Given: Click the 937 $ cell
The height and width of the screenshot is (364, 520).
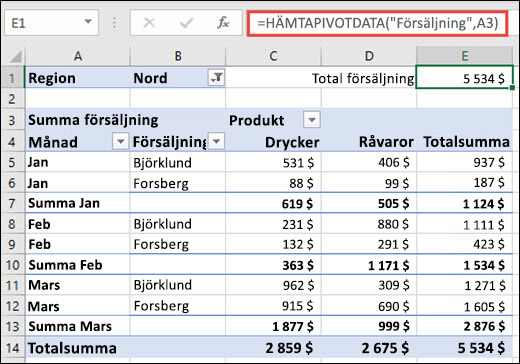Looking at the screenshot, I should point(465,162).
